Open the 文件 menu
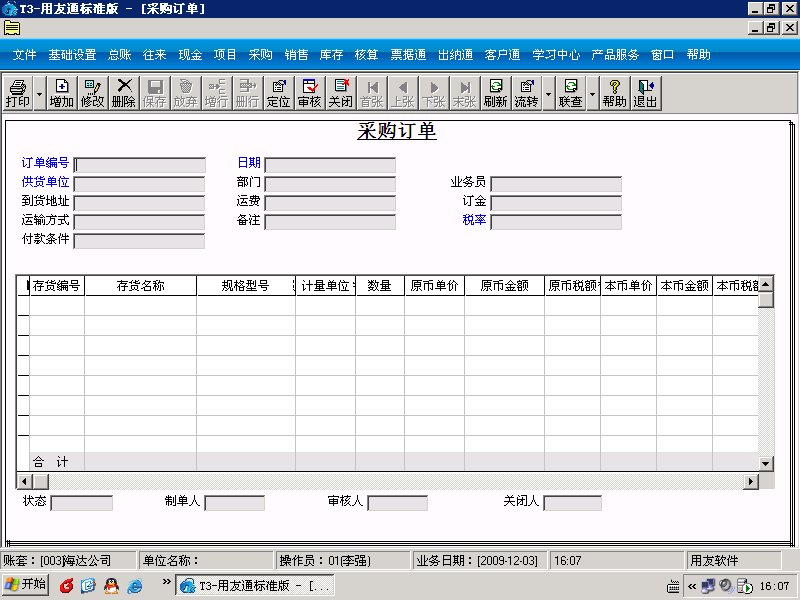 (x=24, y=55)
